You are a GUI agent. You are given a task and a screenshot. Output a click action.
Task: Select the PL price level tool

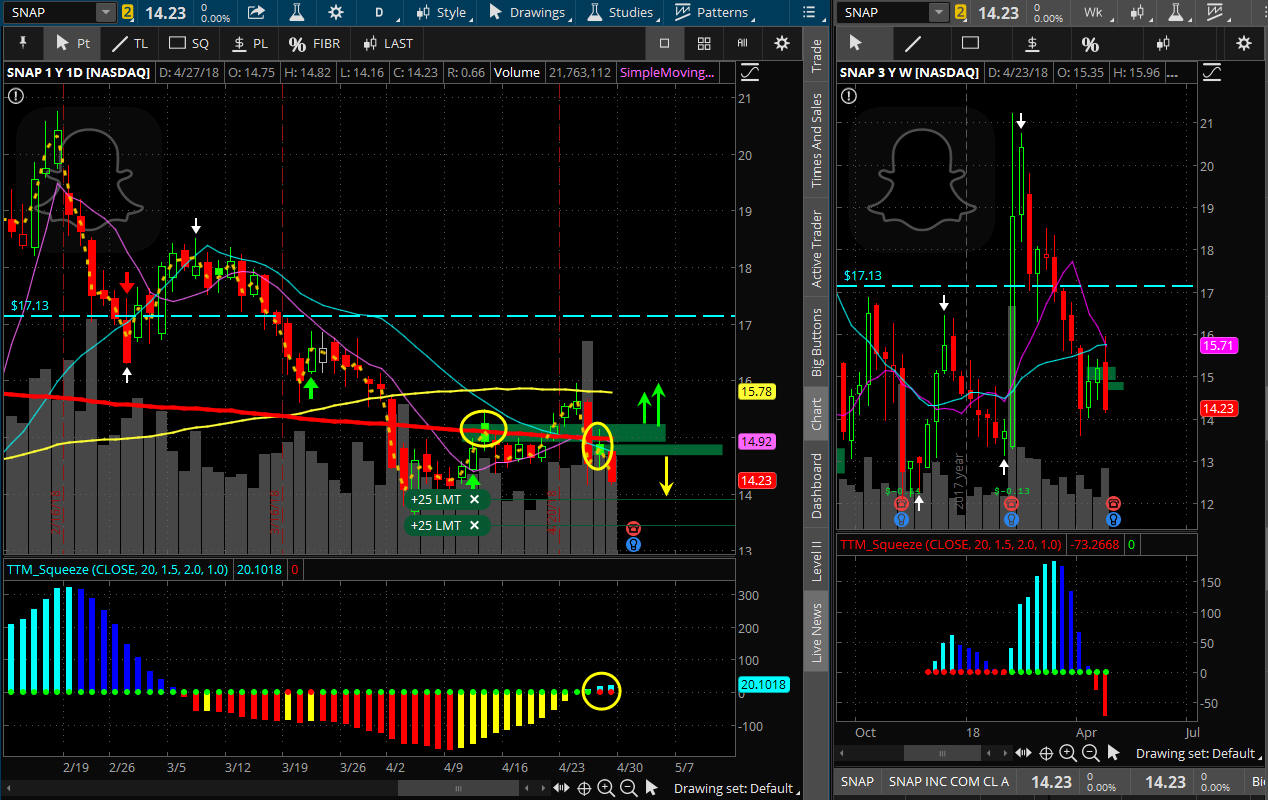point(250,44)
